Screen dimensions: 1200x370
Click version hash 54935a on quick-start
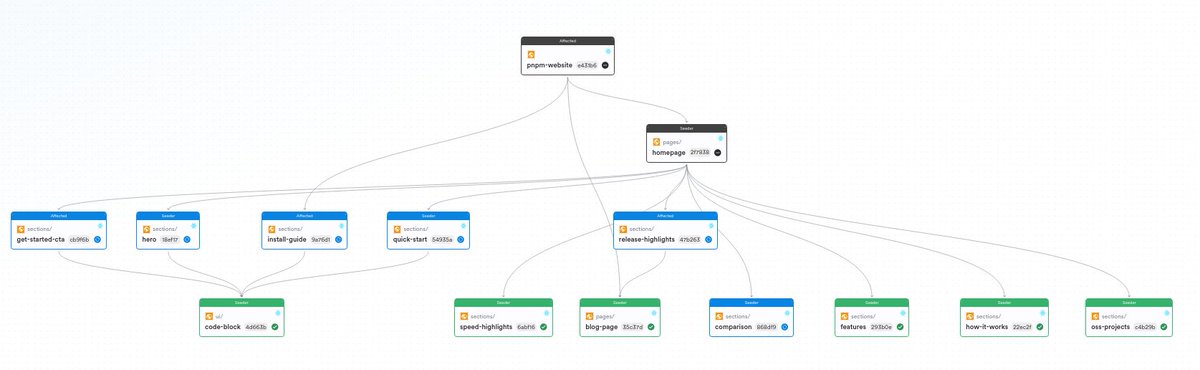(x=442, y=240)
